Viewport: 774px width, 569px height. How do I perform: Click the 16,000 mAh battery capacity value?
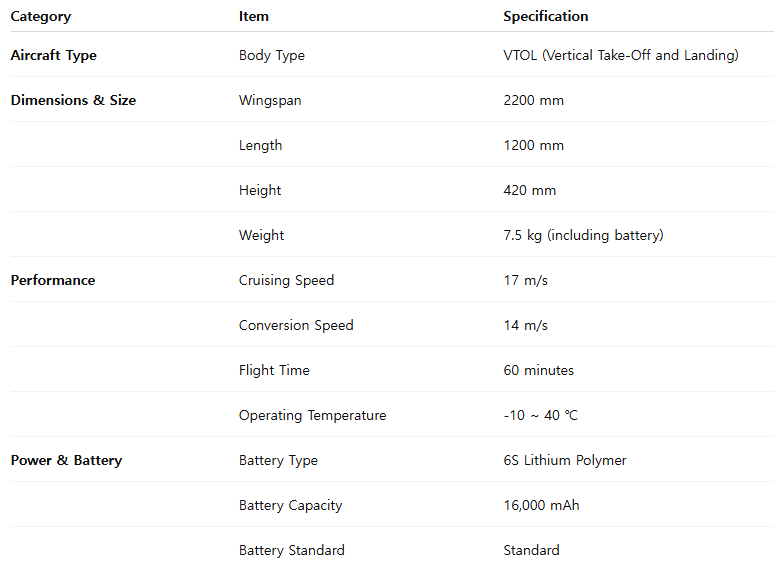542,505
